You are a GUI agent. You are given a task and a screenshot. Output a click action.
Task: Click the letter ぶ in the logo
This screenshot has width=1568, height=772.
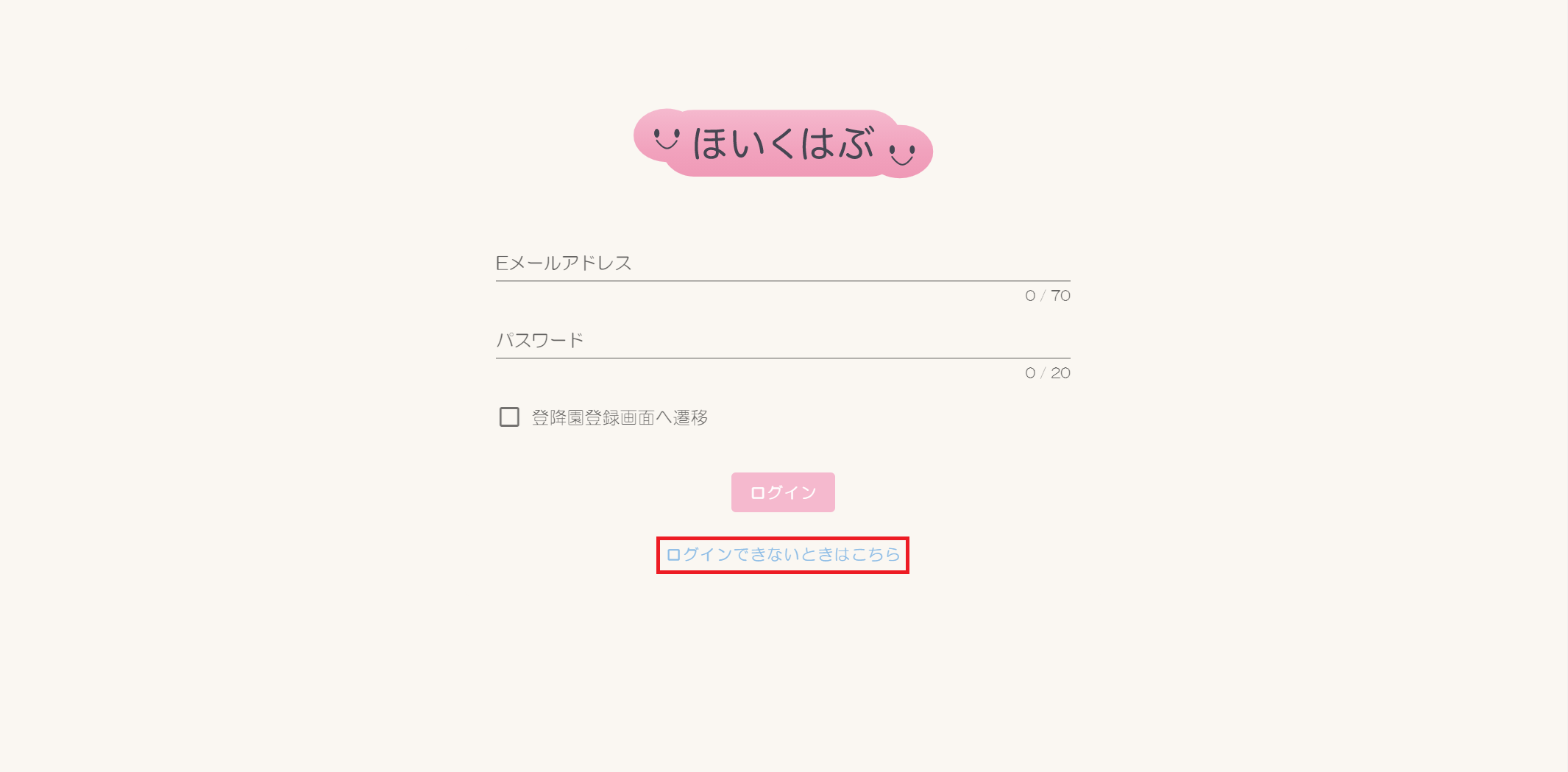(856, 143)
